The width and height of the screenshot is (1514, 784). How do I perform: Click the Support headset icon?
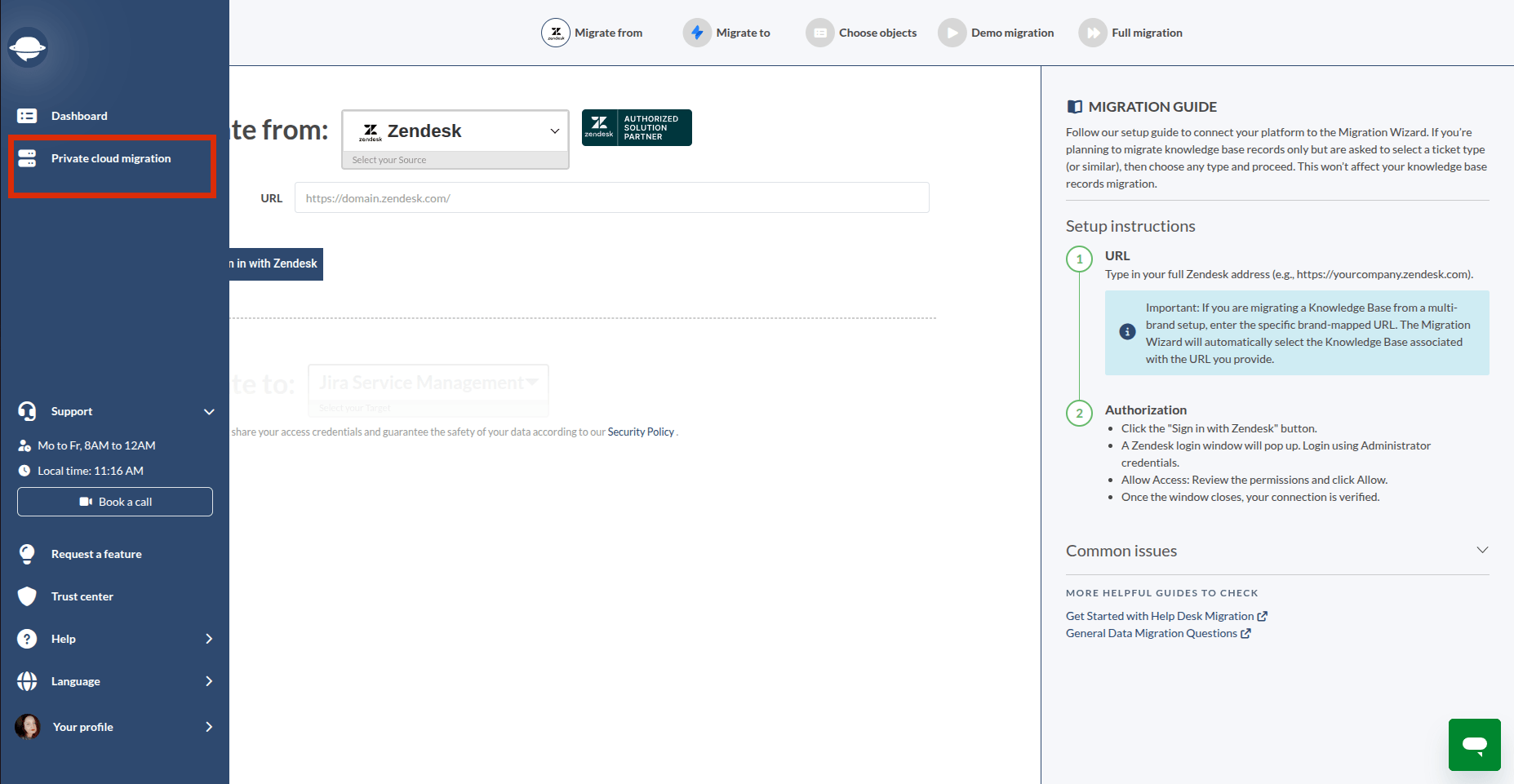coord(27,411)
